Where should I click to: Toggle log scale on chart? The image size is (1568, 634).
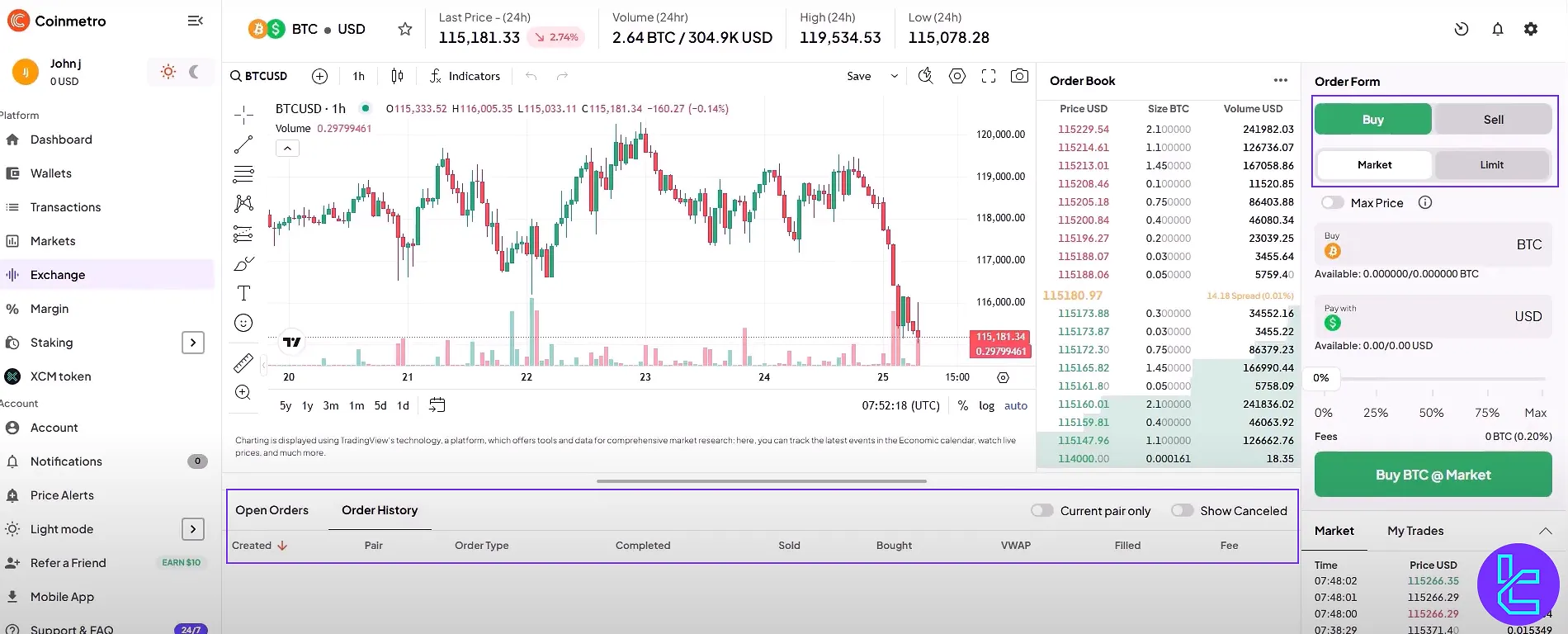(987, 405)
